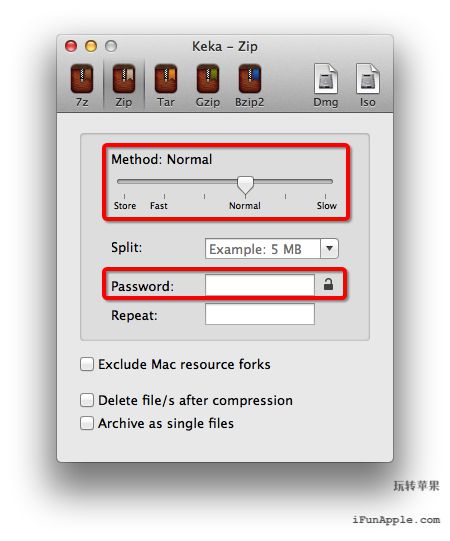Toggle Delete file/s after compression checkbox
The image size is (450, 541).
click(87, 400)
